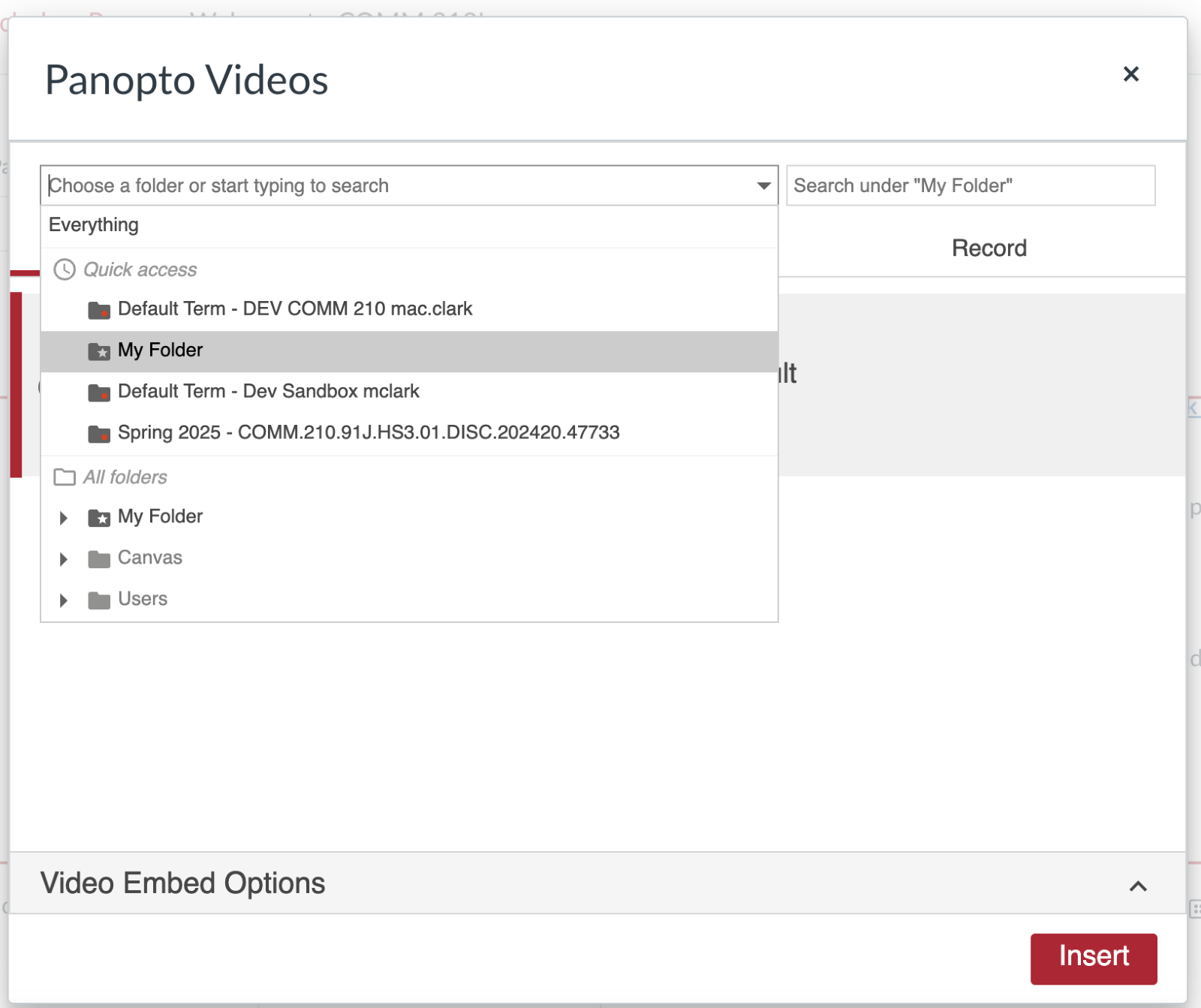The image size is (1201, 1008).
Task: Expand the Canvas folder tree
Action: tap(63, 558)
